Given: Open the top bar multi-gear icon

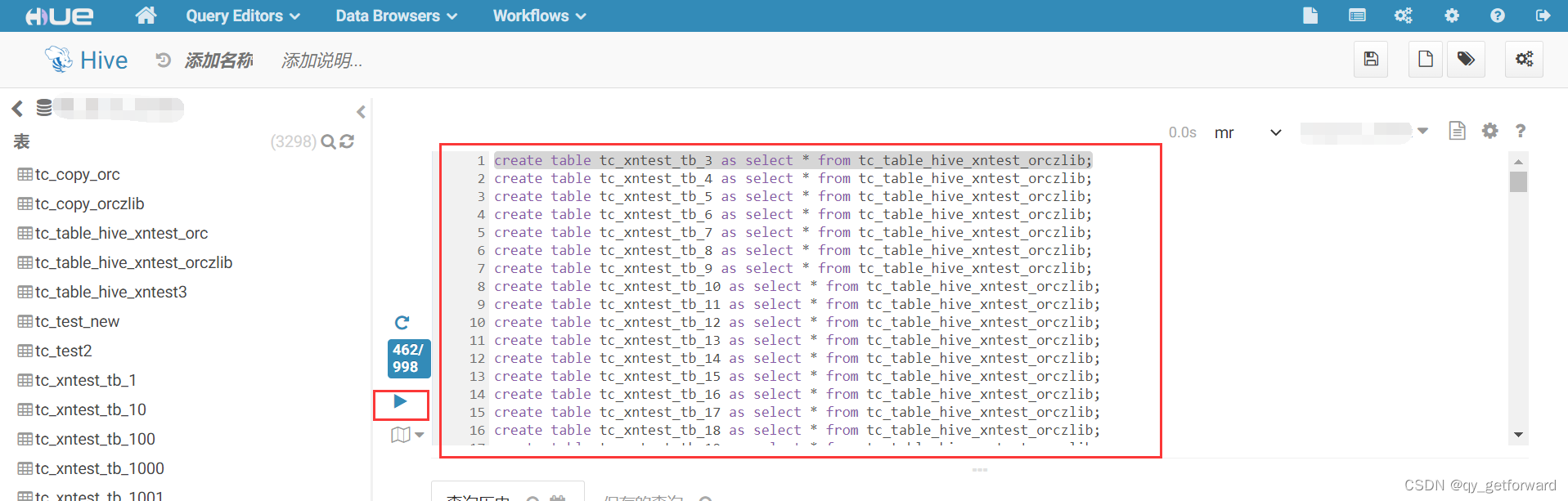Looking at the screenshot, I should coord(1404,16).
